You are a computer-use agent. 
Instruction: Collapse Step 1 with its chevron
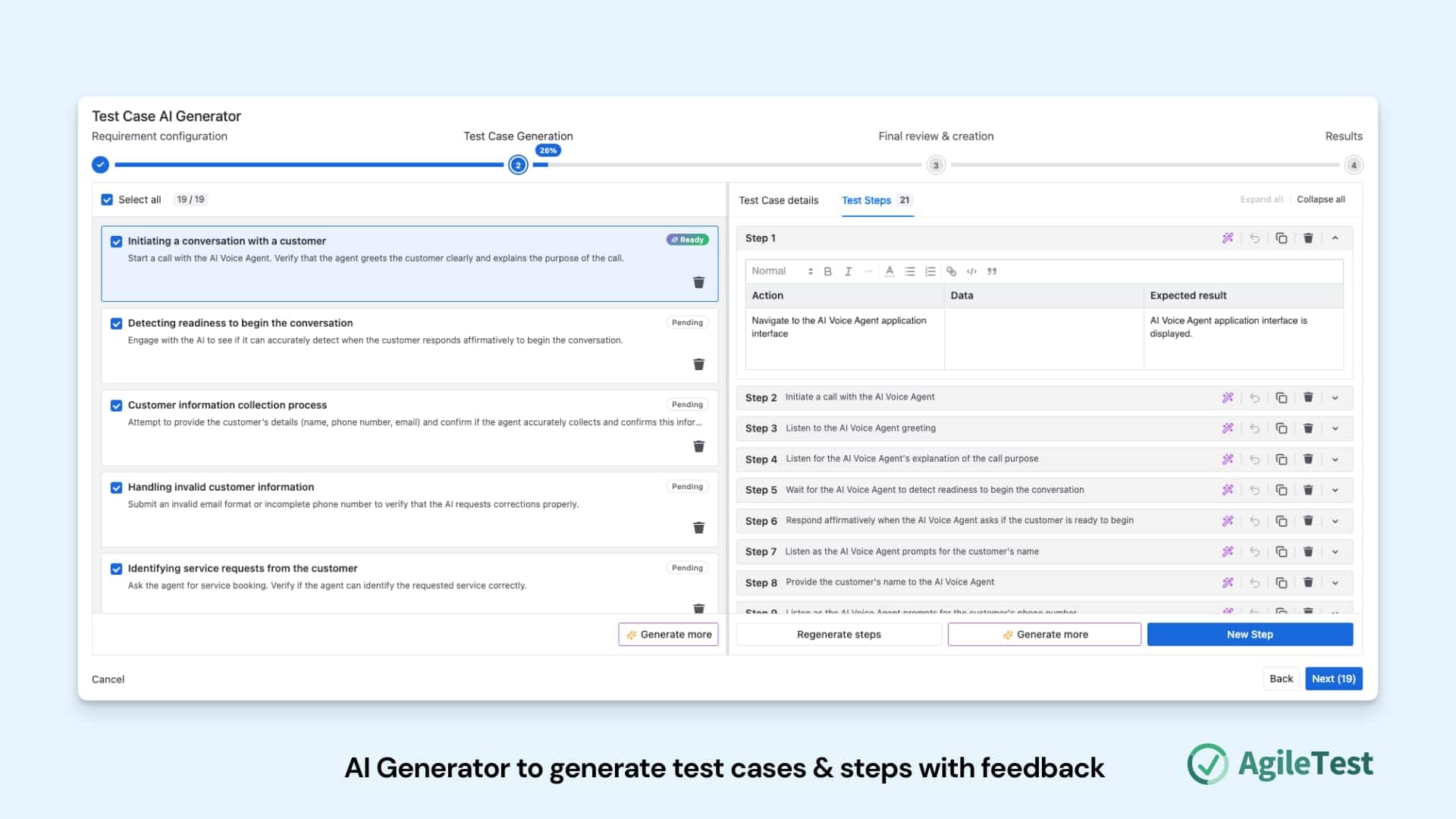[x=1335, y=238]
